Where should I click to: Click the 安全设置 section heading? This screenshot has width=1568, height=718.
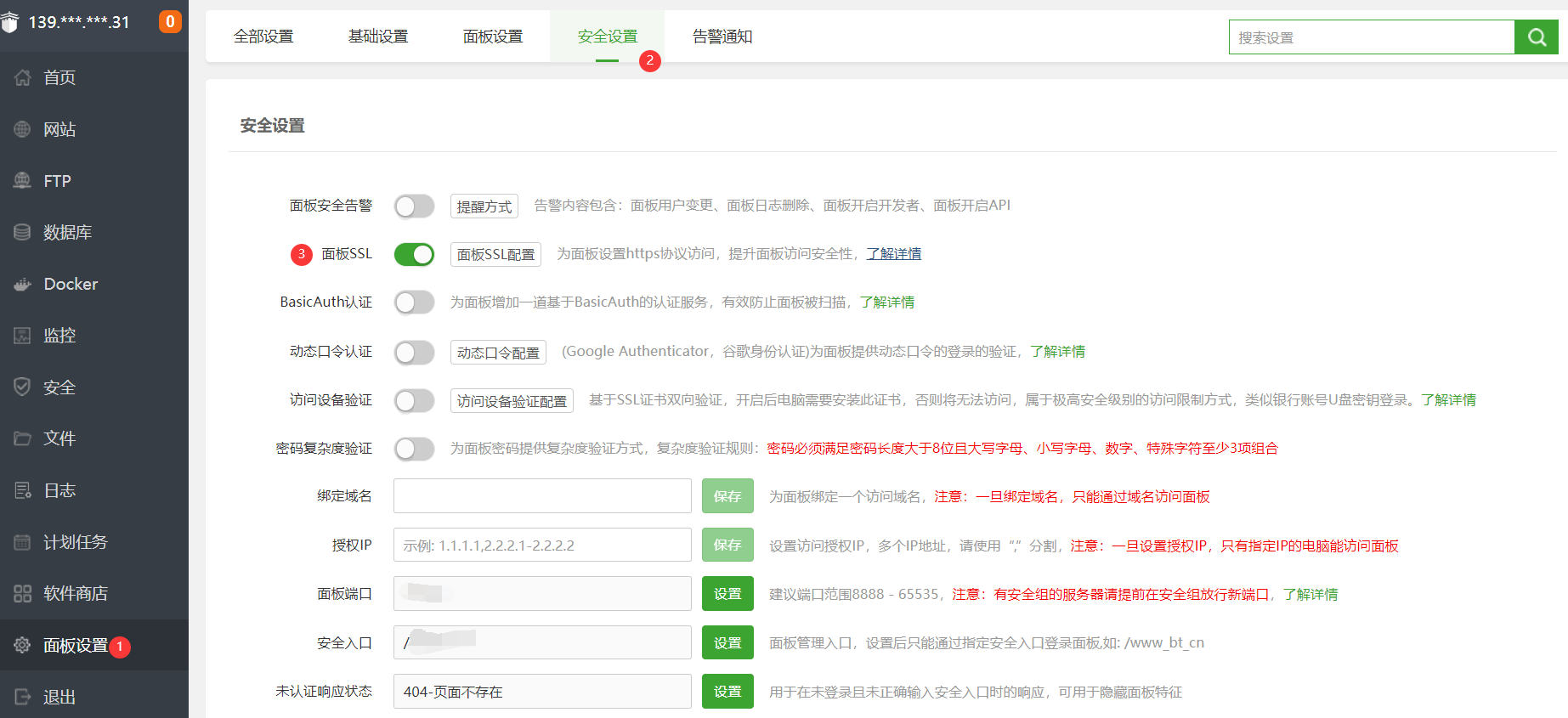[272, 126]
